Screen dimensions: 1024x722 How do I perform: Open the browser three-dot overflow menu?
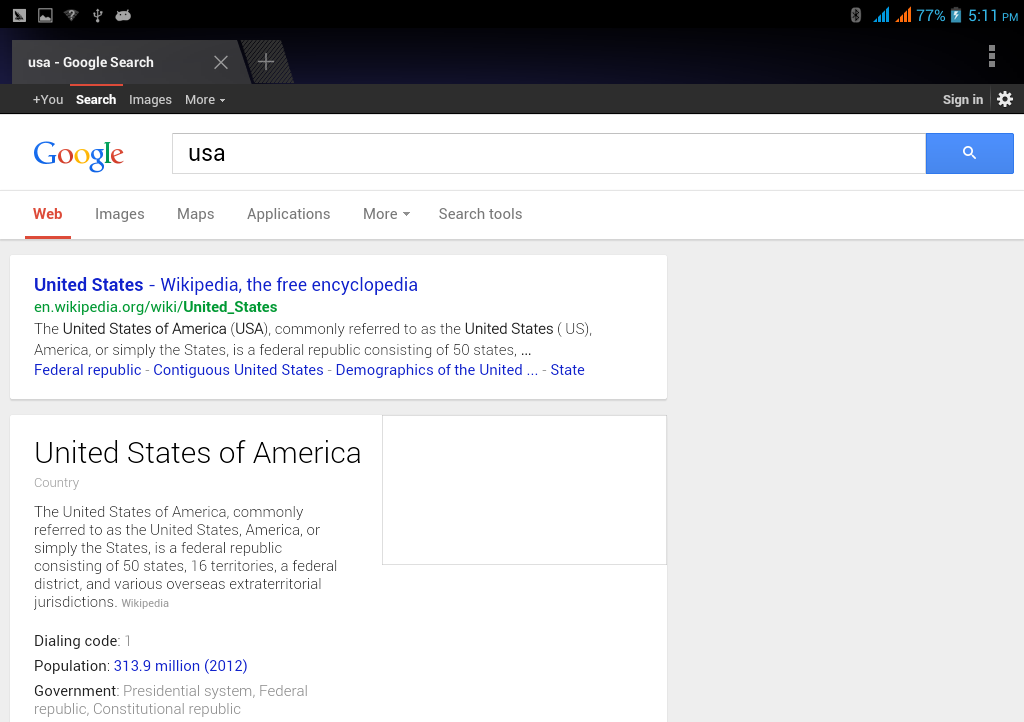[991, 56]
